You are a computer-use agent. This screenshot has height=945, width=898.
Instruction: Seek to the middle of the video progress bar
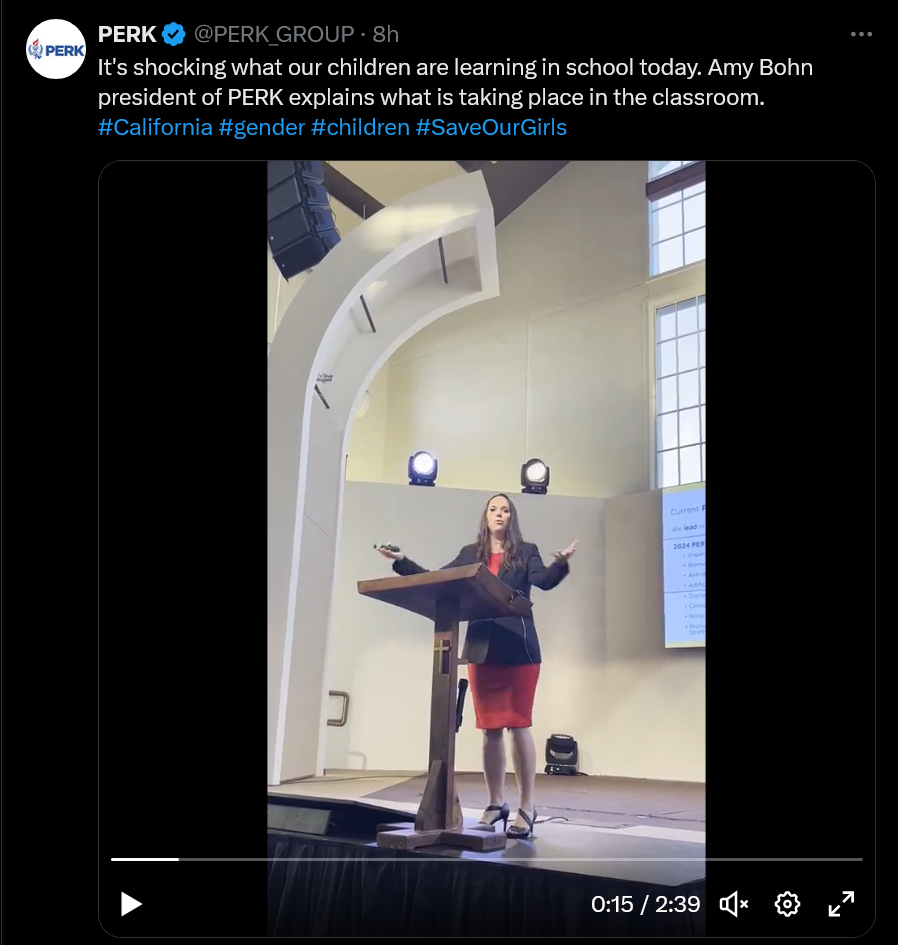[x=487, y=859]
